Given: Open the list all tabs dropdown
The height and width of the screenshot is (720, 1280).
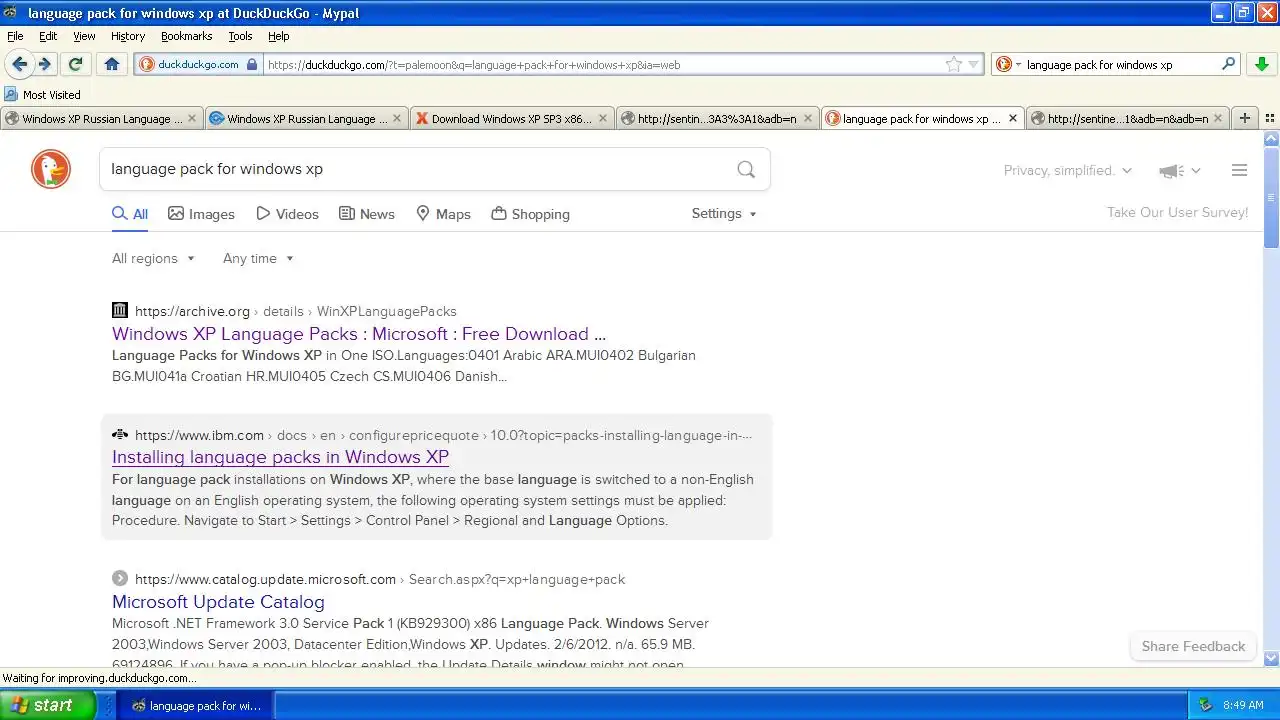Looking at the screenshot, I should [x=1269, y=118].
